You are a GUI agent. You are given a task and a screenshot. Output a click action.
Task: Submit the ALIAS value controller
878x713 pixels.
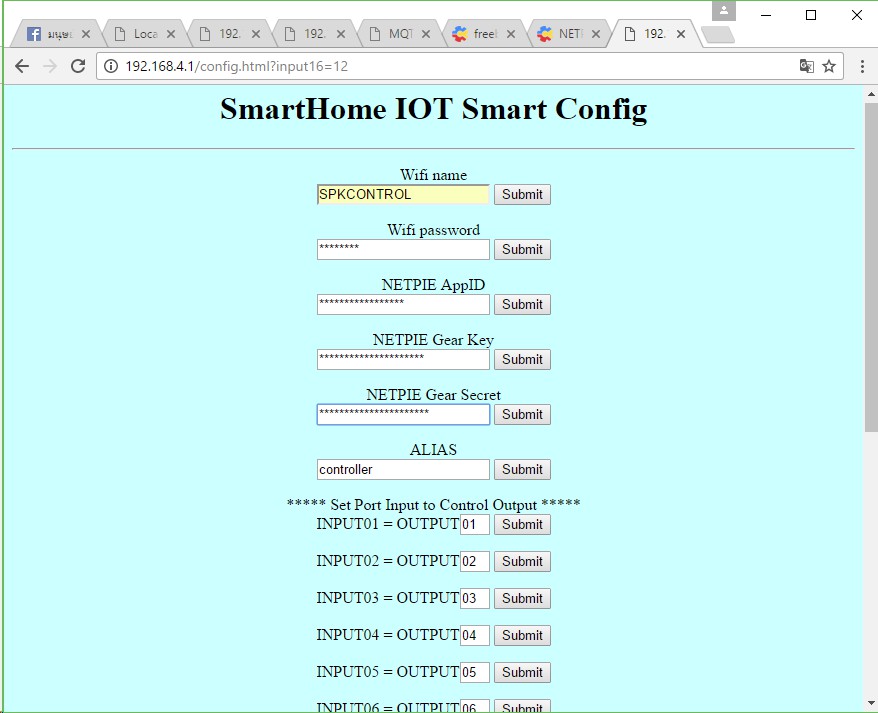521,469
